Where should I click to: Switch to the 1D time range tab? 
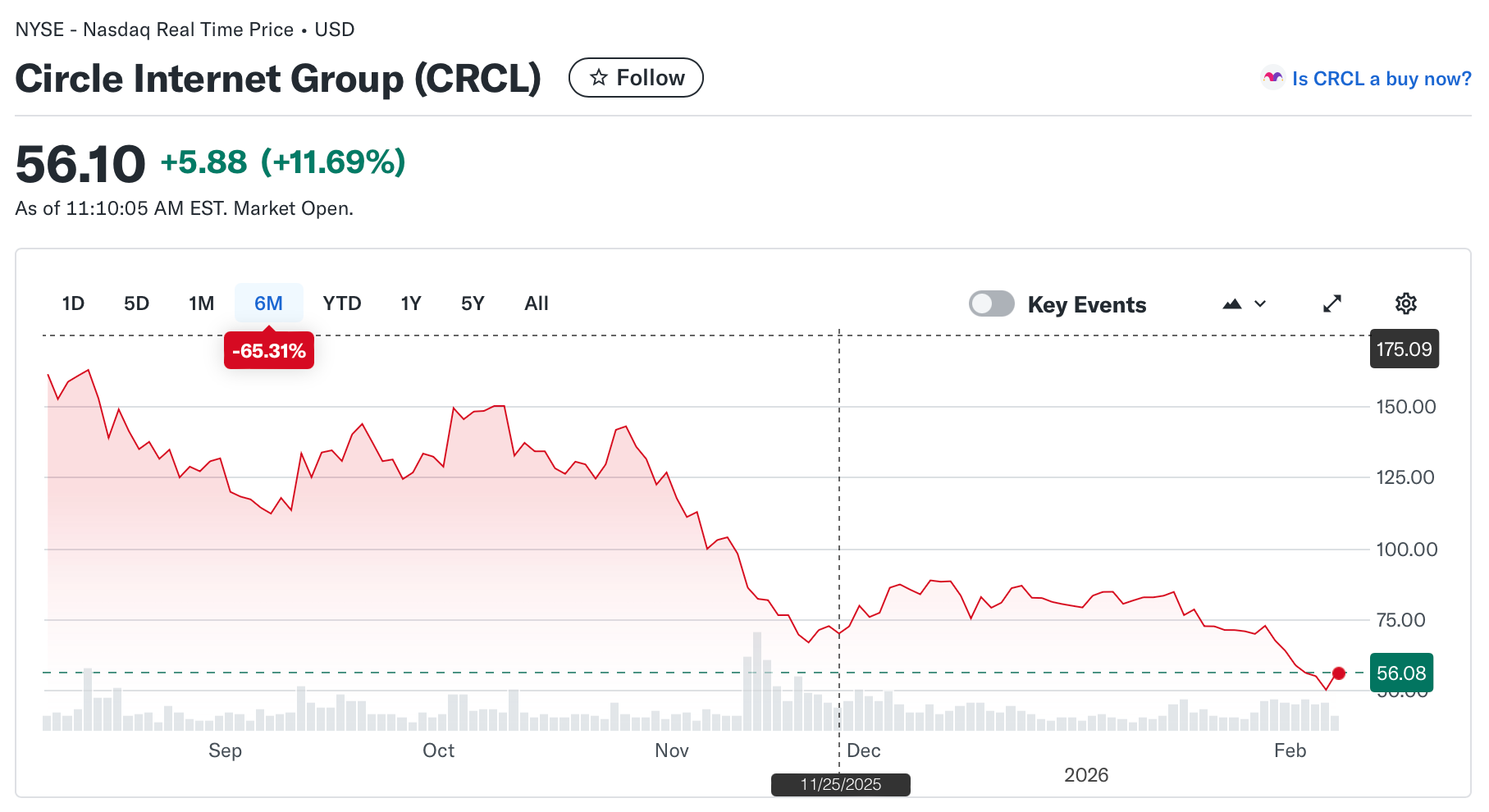tap(72, 303)
